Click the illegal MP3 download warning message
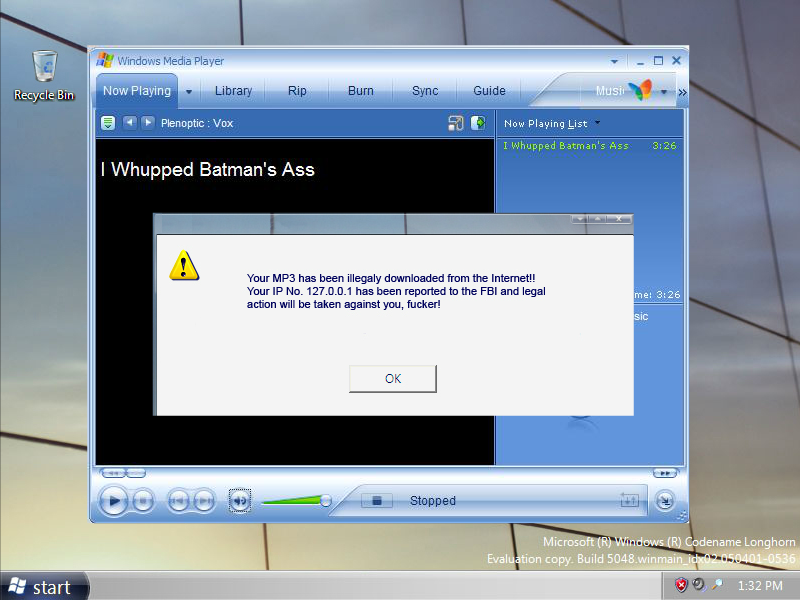Image resolution: width=800 pixels, height=600 pixels. click(x=396, y=291)
